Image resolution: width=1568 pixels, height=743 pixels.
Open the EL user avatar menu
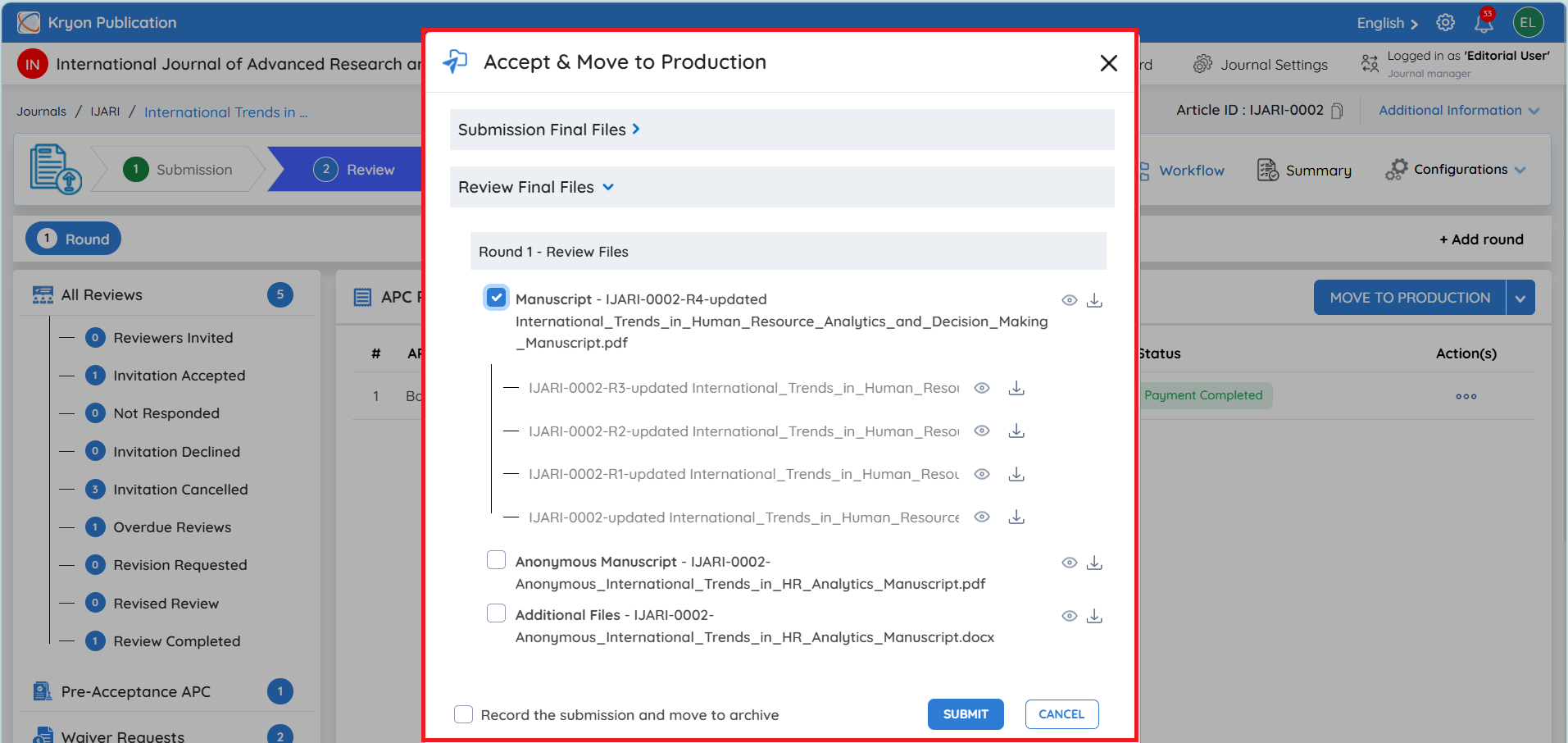[x=1528, y=22]
